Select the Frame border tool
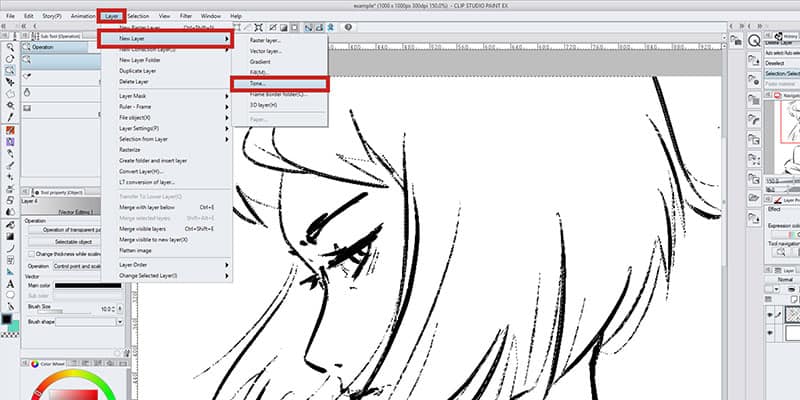 tap(10, 260)
